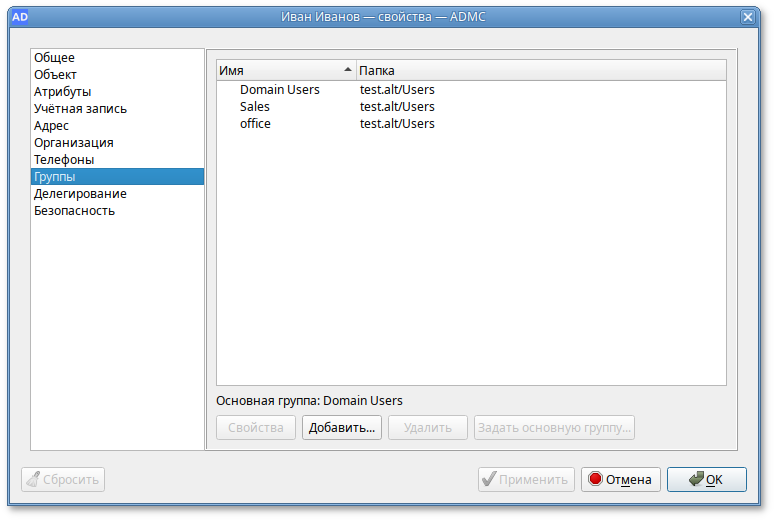Select the Группы sidebar entry

54,177
